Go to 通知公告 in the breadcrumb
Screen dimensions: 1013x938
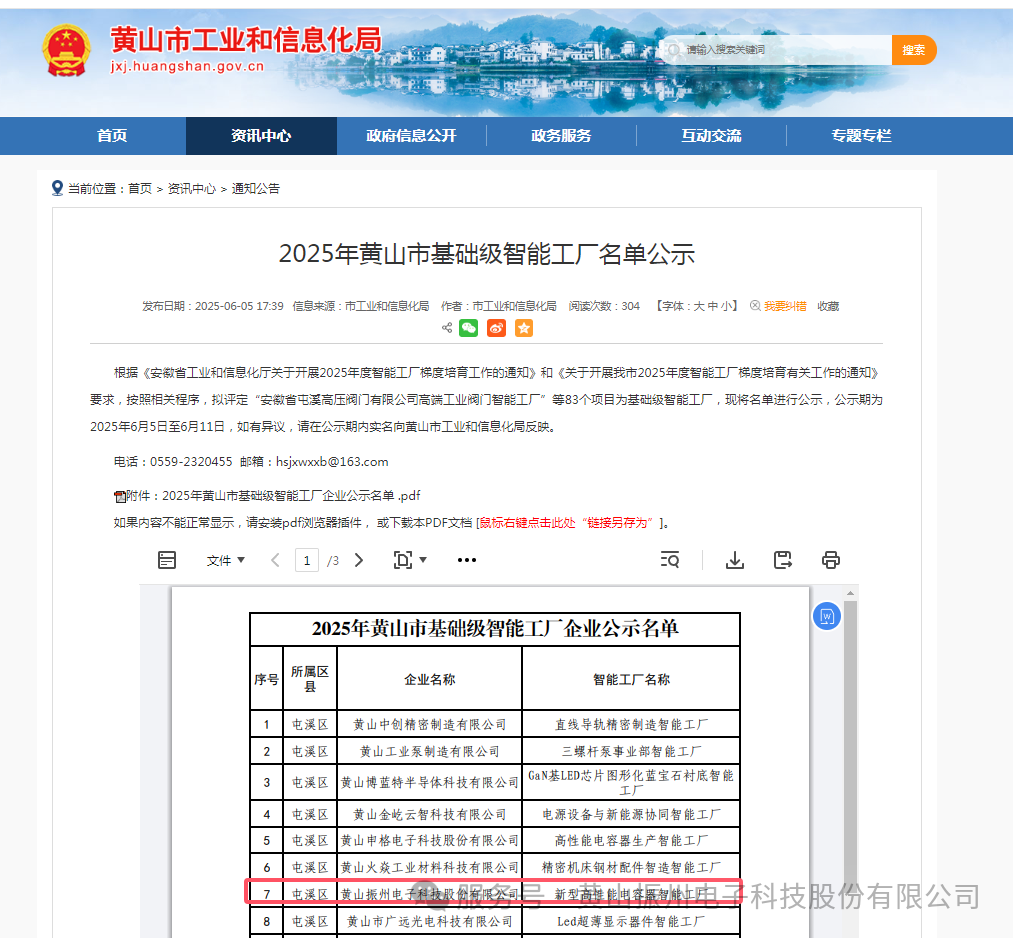tap(256, 189)
